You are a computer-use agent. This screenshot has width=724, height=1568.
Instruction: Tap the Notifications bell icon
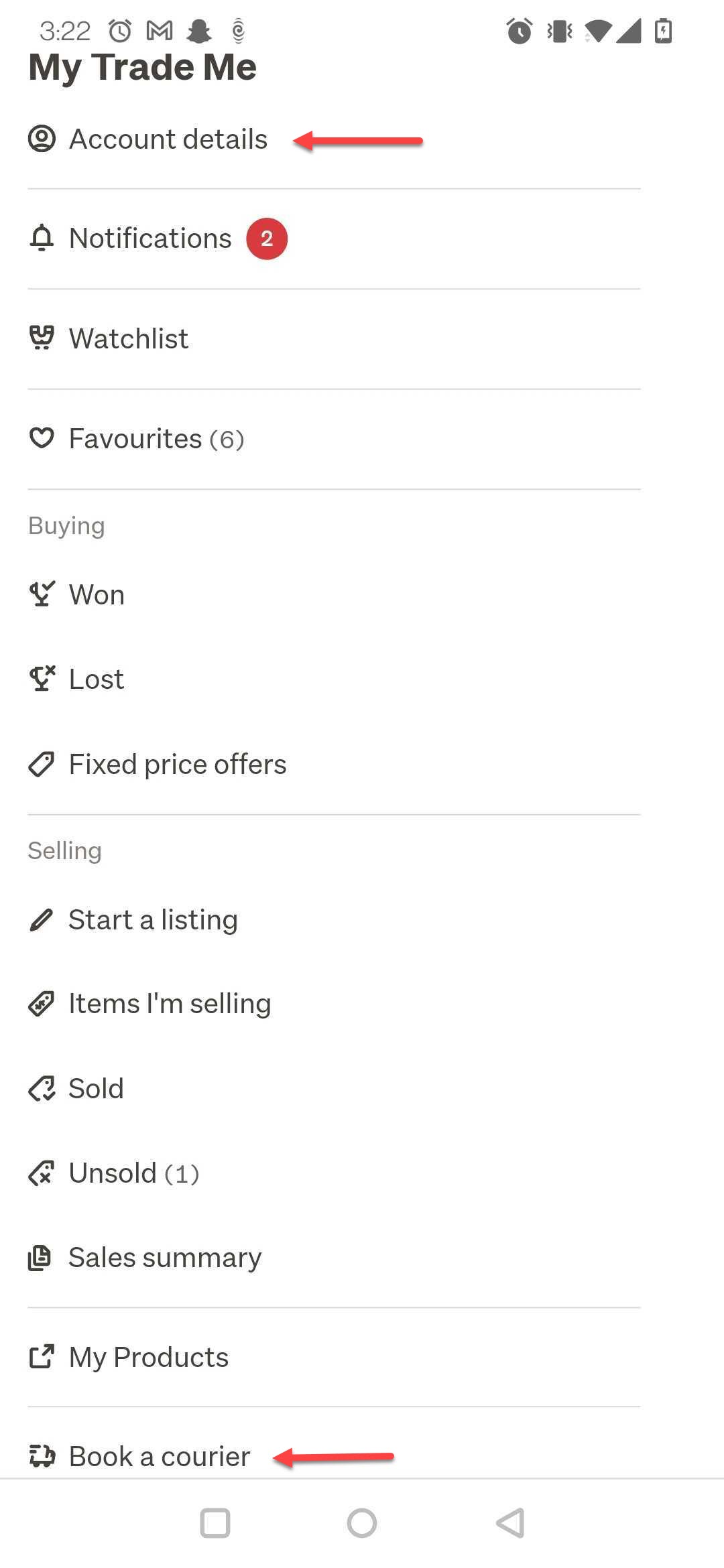pos(42,238)
